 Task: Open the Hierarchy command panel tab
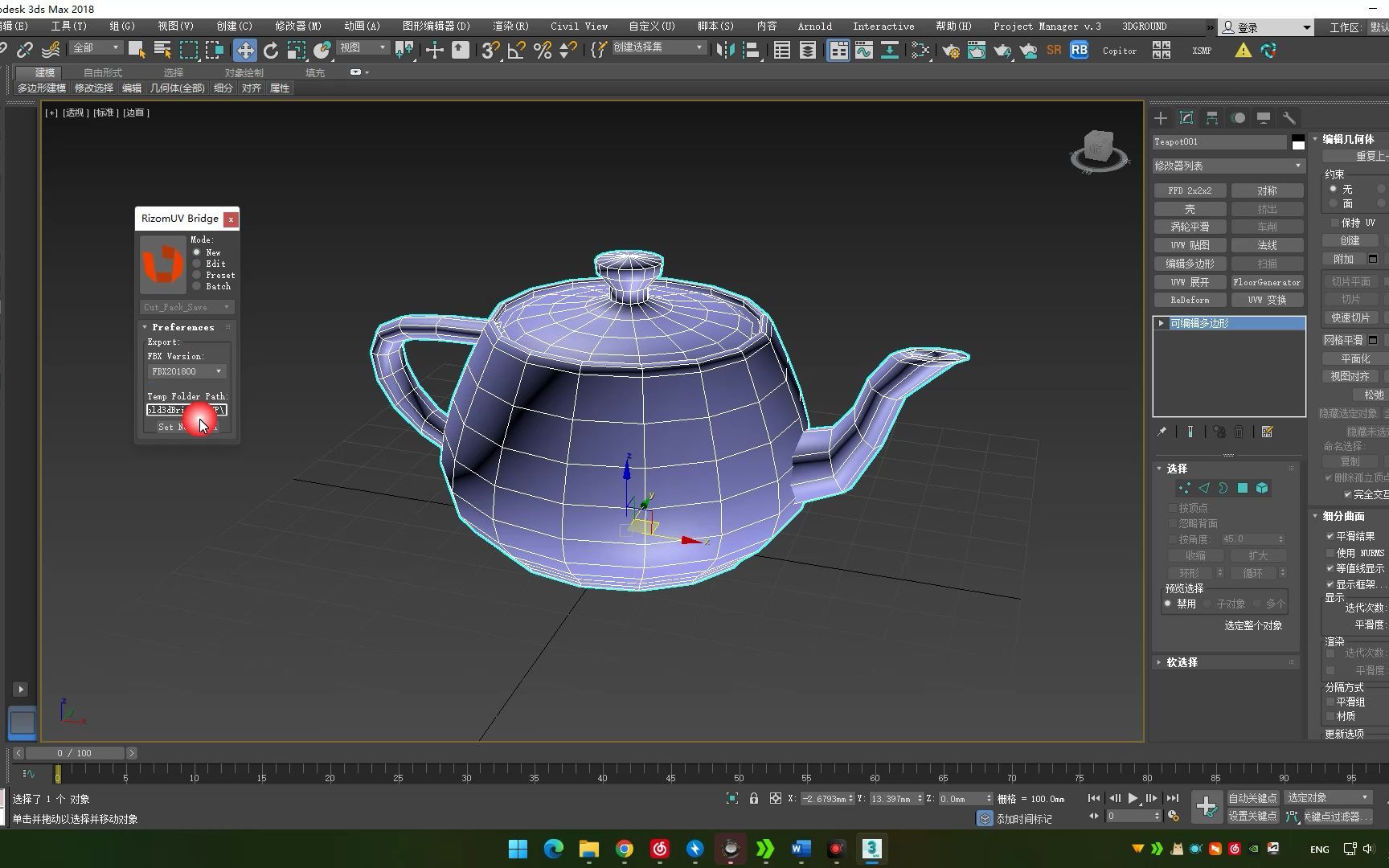(x=1212, y=118)
